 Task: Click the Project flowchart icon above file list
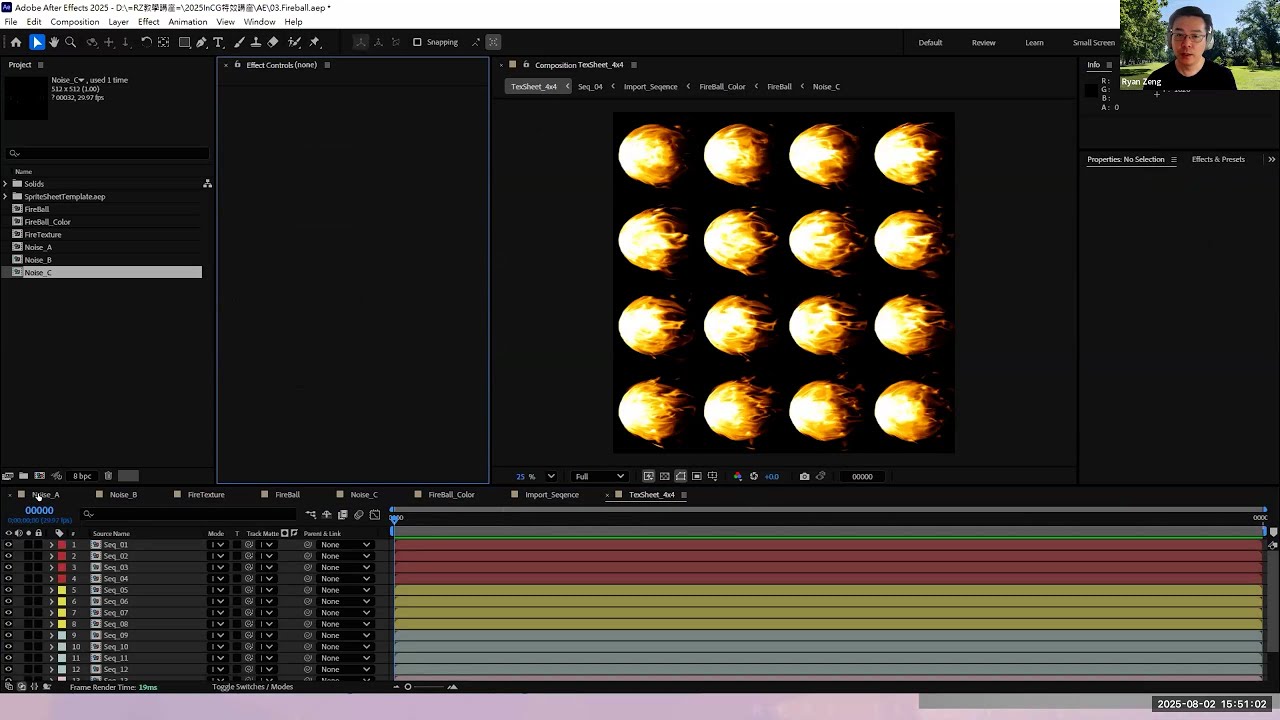tap(207, 184)
